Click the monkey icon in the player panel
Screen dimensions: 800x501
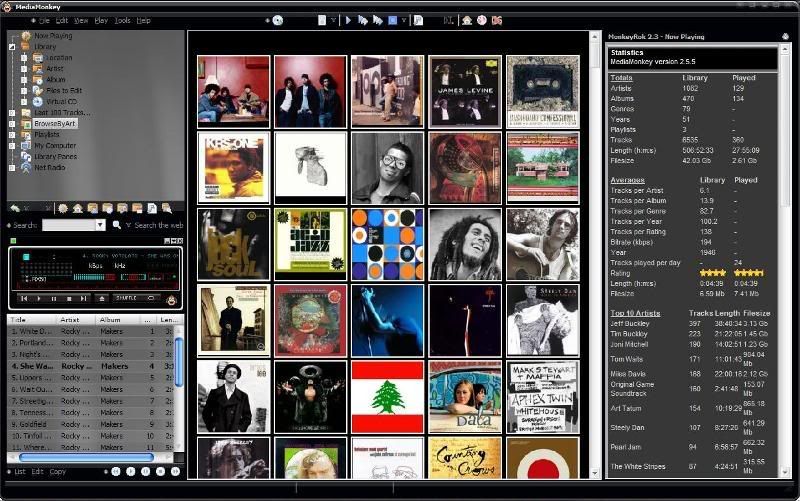(x=171, y=300)
